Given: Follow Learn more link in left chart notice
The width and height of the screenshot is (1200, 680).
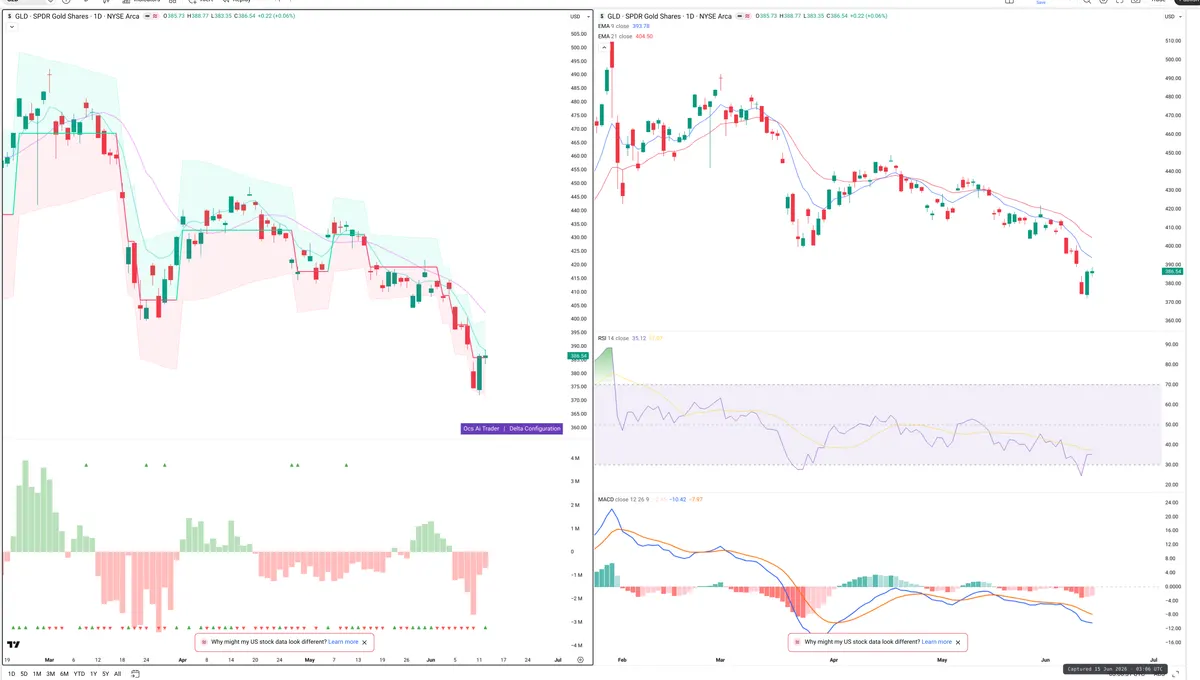Looking at the screenshot, I should 343,642.
